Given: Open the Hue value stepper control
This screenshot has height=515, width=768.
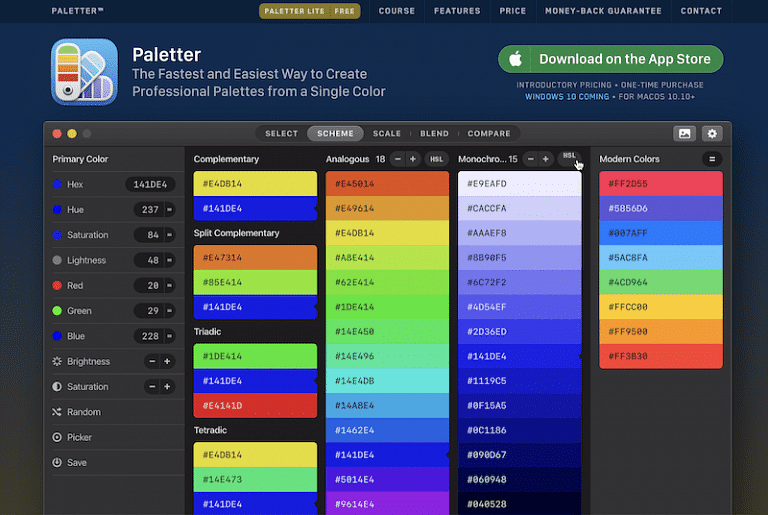Looking at the screenshot, I should click(x=169, y=210).
